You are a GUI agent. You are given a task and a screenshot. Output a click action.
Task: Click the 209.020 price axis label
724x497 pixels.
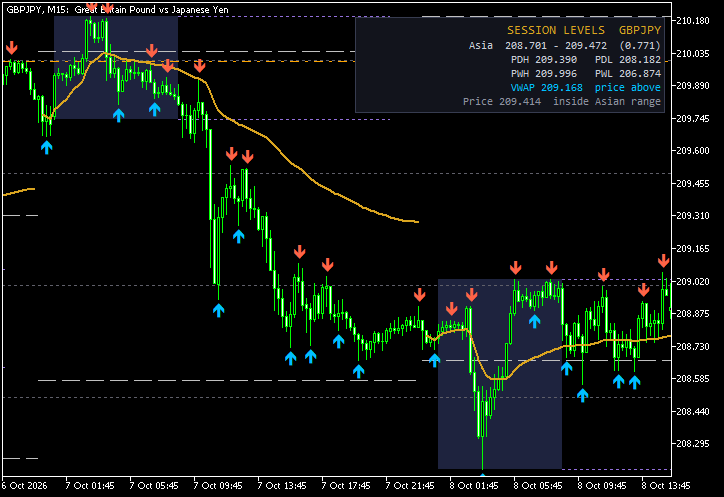point(693,281)
